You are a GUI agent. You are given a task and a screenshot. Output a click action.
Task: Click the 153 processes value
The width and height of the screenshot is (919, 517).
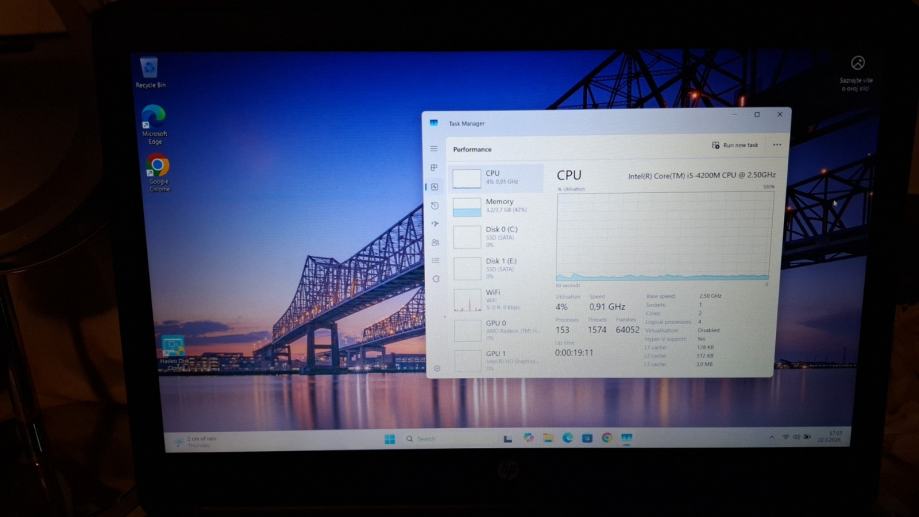562,330
